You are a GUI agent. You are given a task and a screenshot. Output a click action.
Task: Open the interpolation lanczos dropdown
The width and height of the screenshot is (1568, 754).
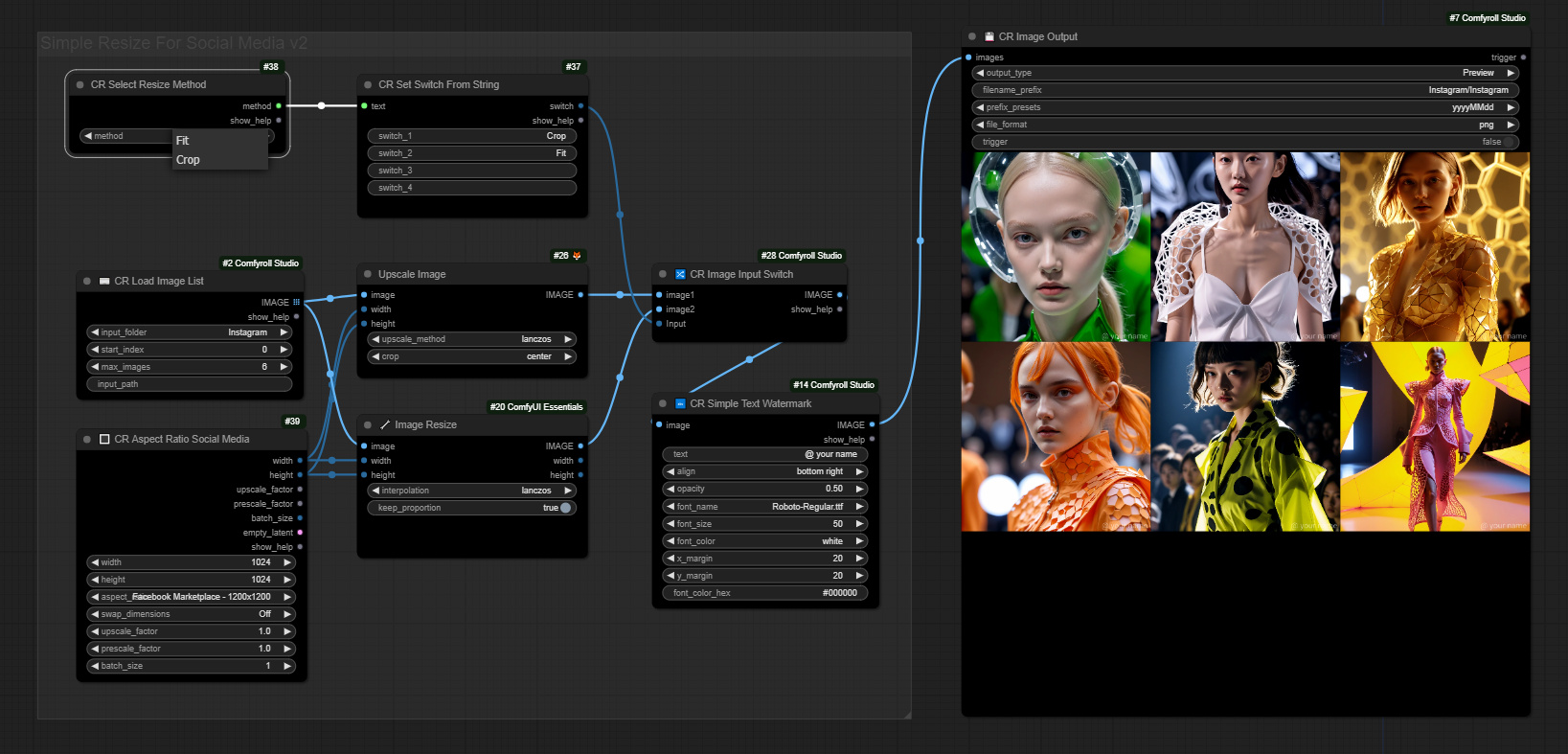470,491
